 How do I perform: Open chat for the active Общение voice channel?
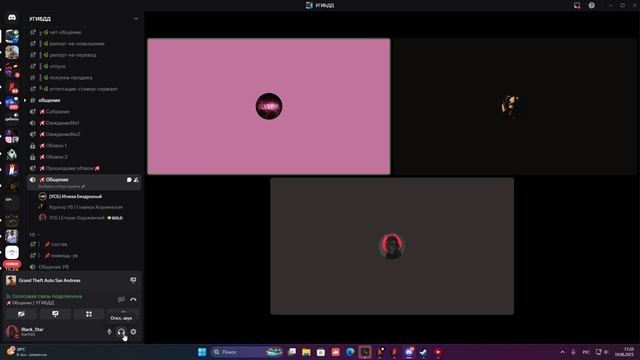pyautogui.click(x=129, y=180)
